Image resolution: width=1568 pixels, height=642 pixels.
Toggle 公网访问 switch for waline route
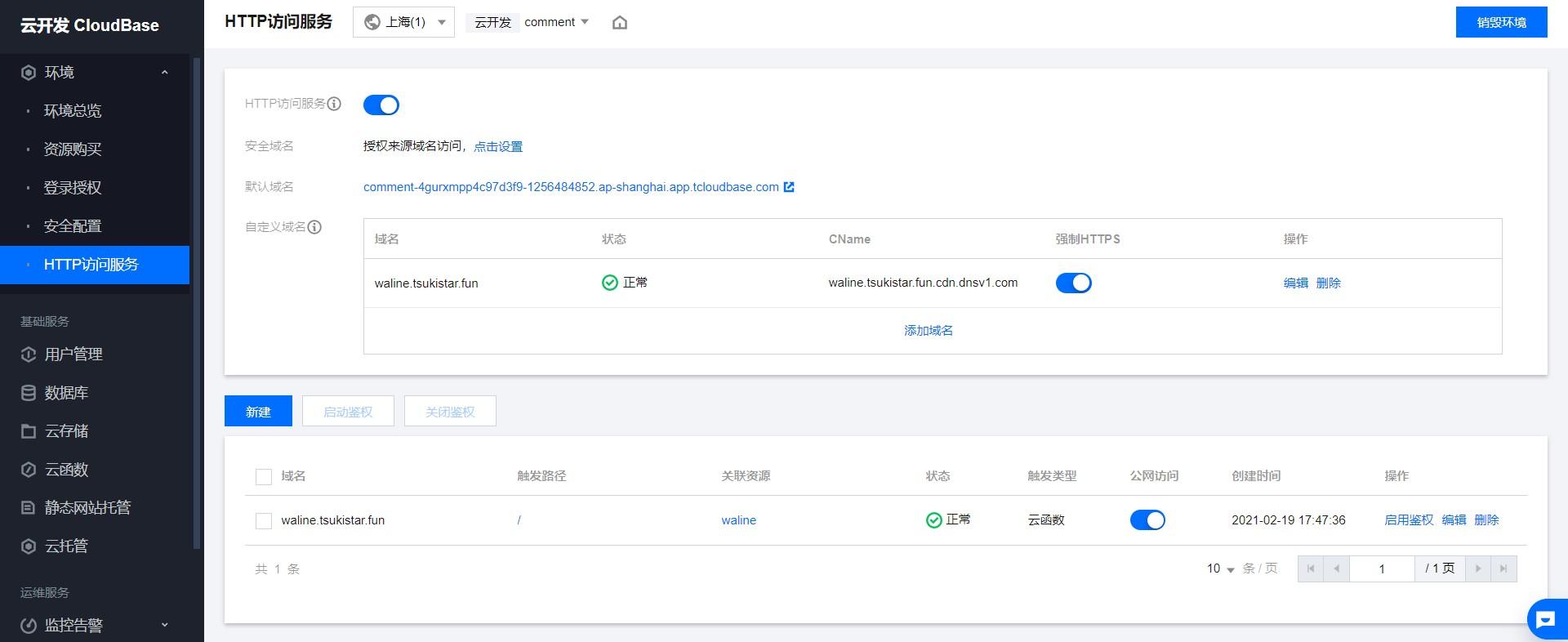tap(1147, 520)
